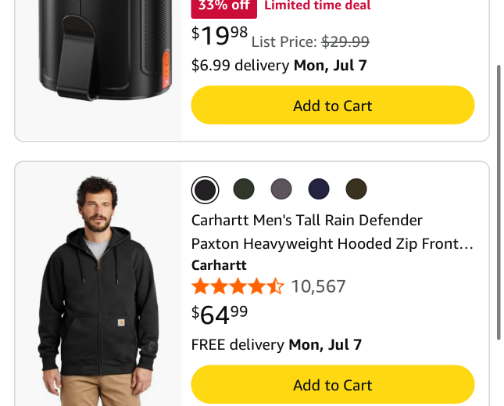
Task: Select the black color swatch for the hoodie
Action: click(205, 190)
